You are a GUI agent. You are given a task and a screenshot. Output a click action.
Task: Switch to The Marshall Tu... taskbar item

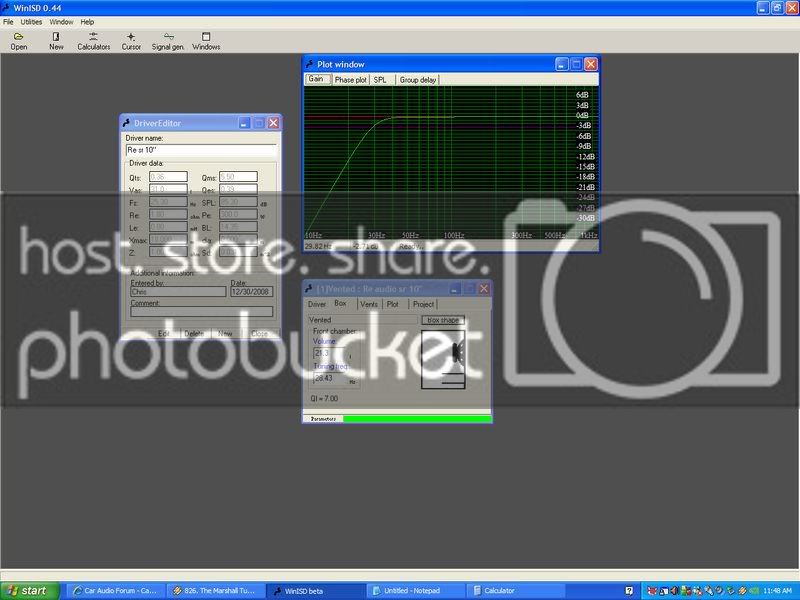click(216, 591)
